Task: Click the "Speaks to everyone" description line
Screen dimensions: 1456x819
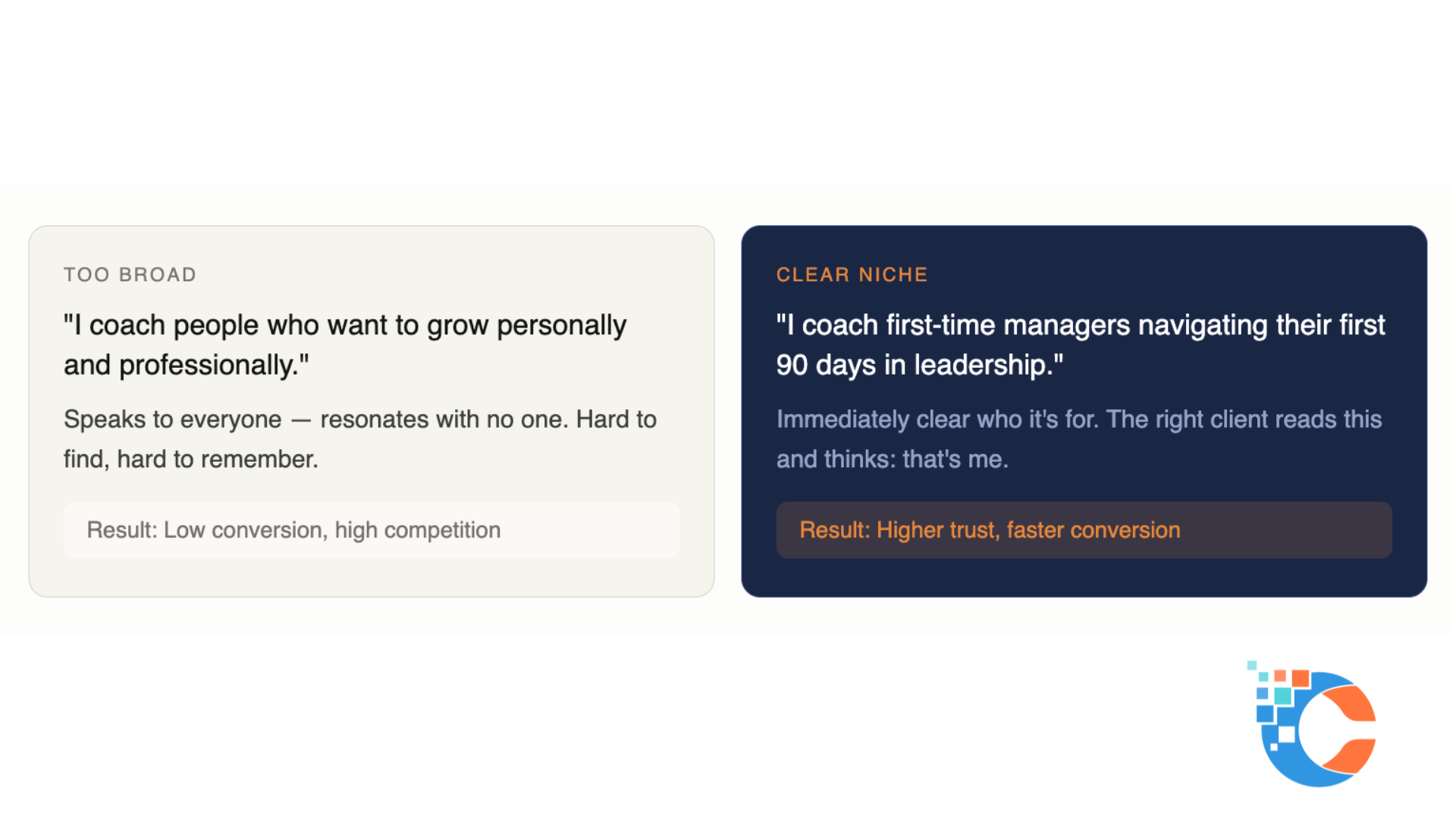Action: (x=359, y=419)
